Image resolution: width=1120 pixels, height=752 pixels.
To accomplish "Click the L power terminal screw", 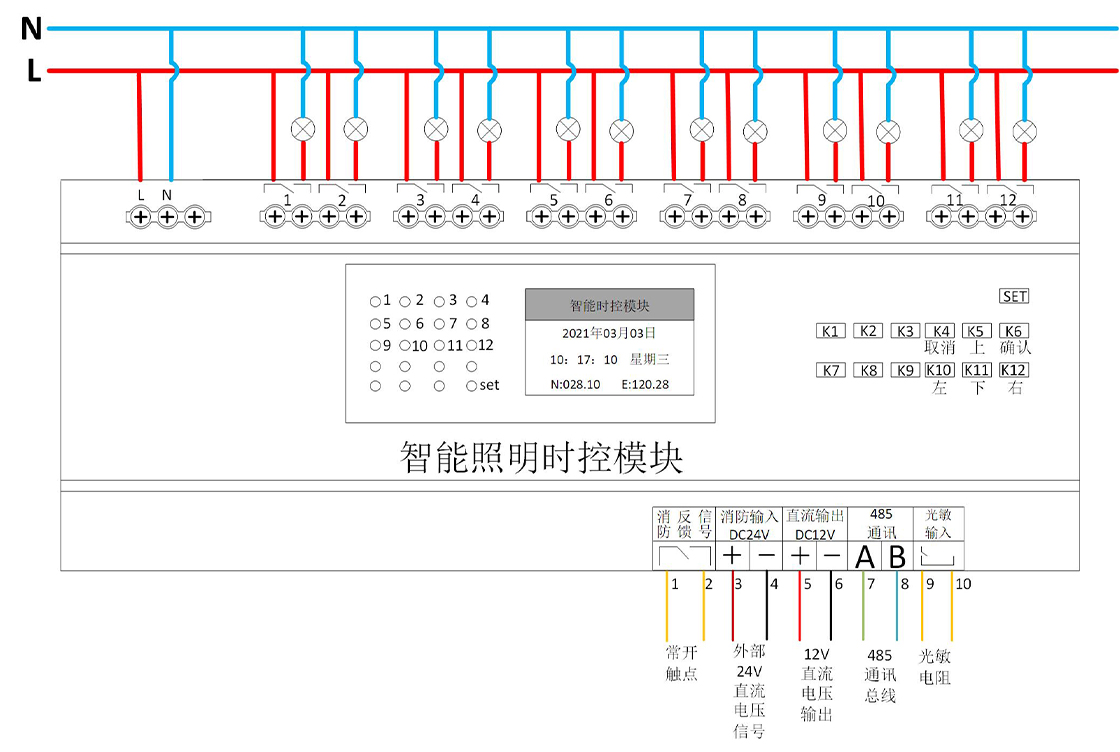I will (x=141, y=216).
